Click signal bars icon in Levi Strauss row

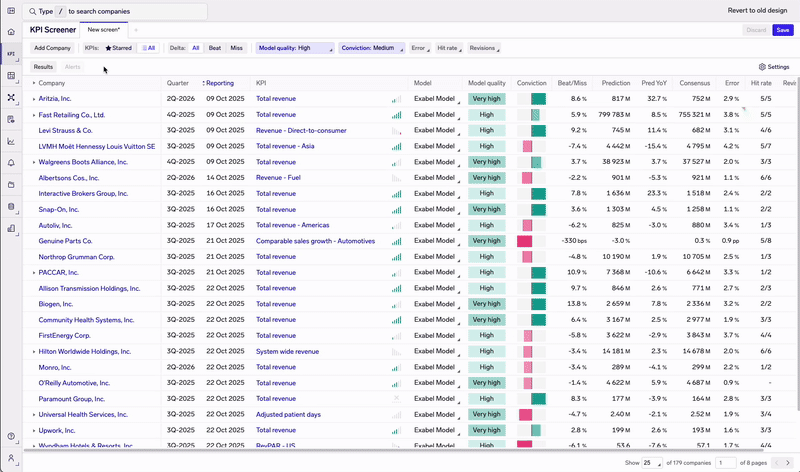(396, 131)
